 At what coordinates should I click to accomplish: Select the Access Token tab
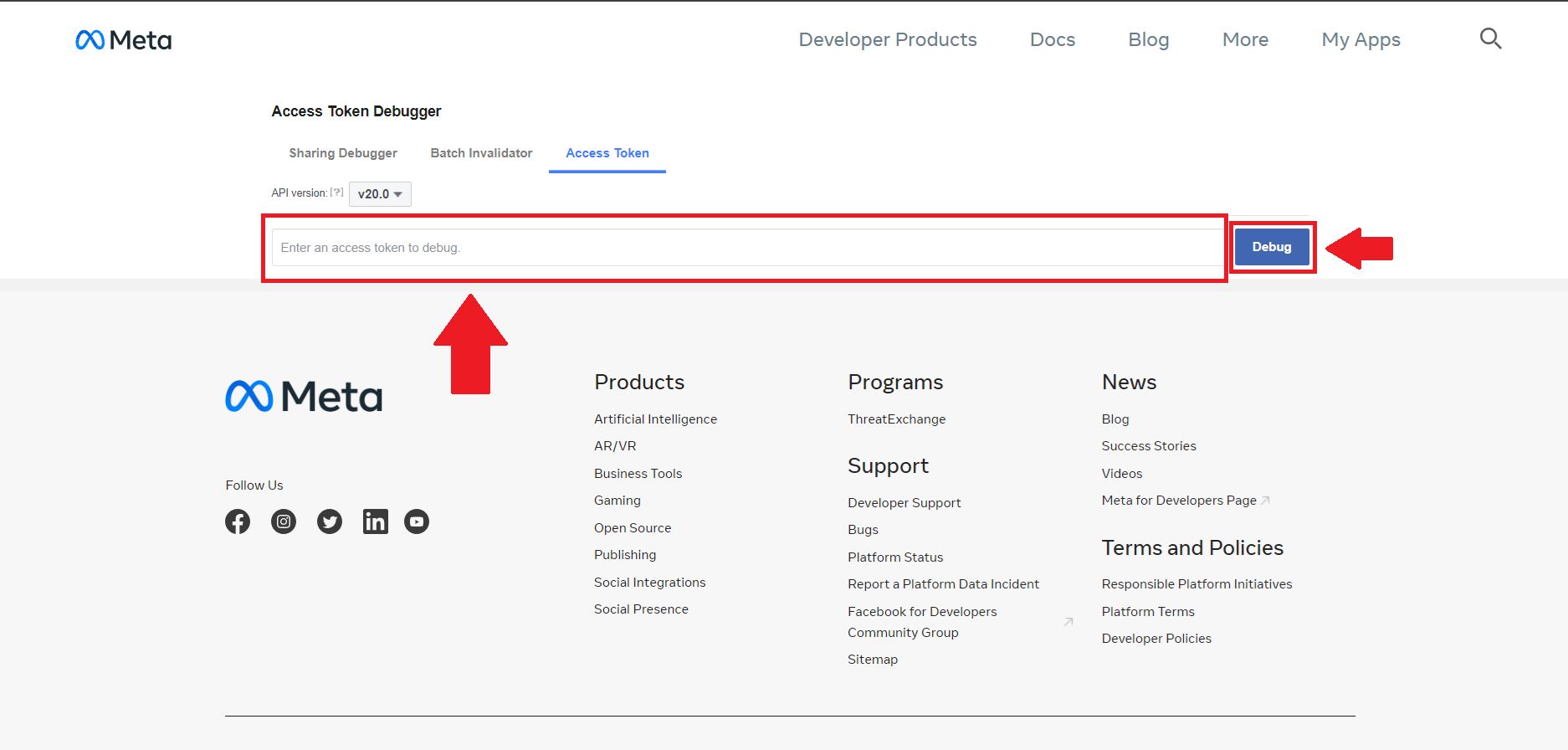pyautogui.click(x=607, y=153)
